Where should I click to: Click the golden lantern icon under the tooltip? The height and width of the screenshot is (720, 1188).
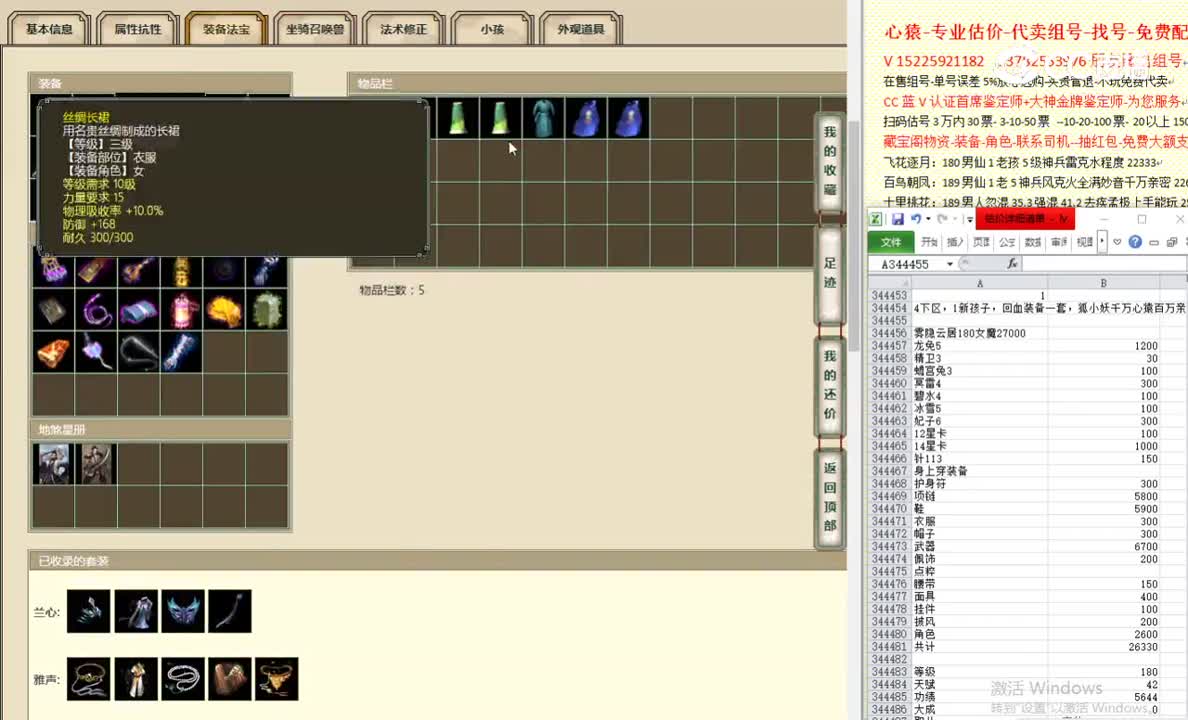tap(182, 271)
